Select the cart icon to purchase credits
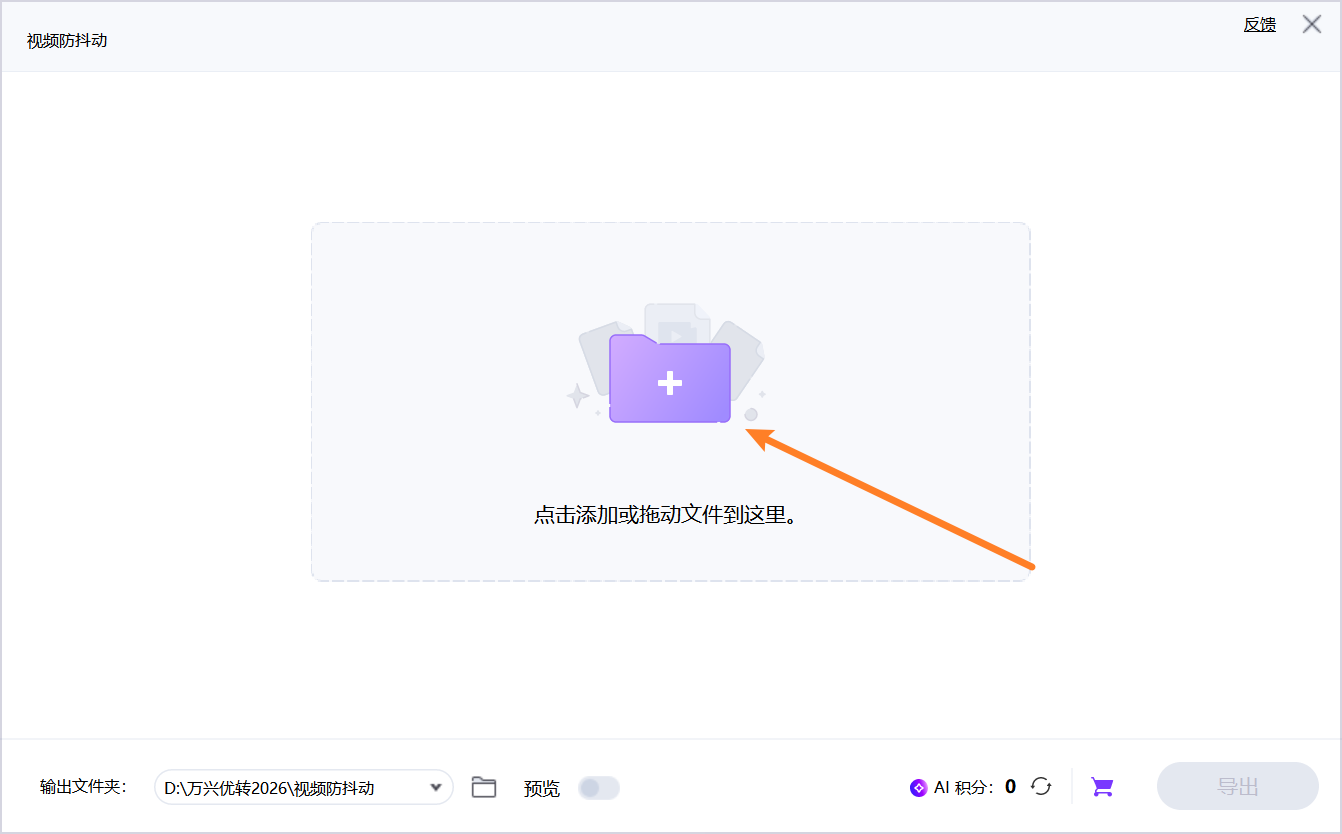1342x834 pixels. coord(1101,787)
